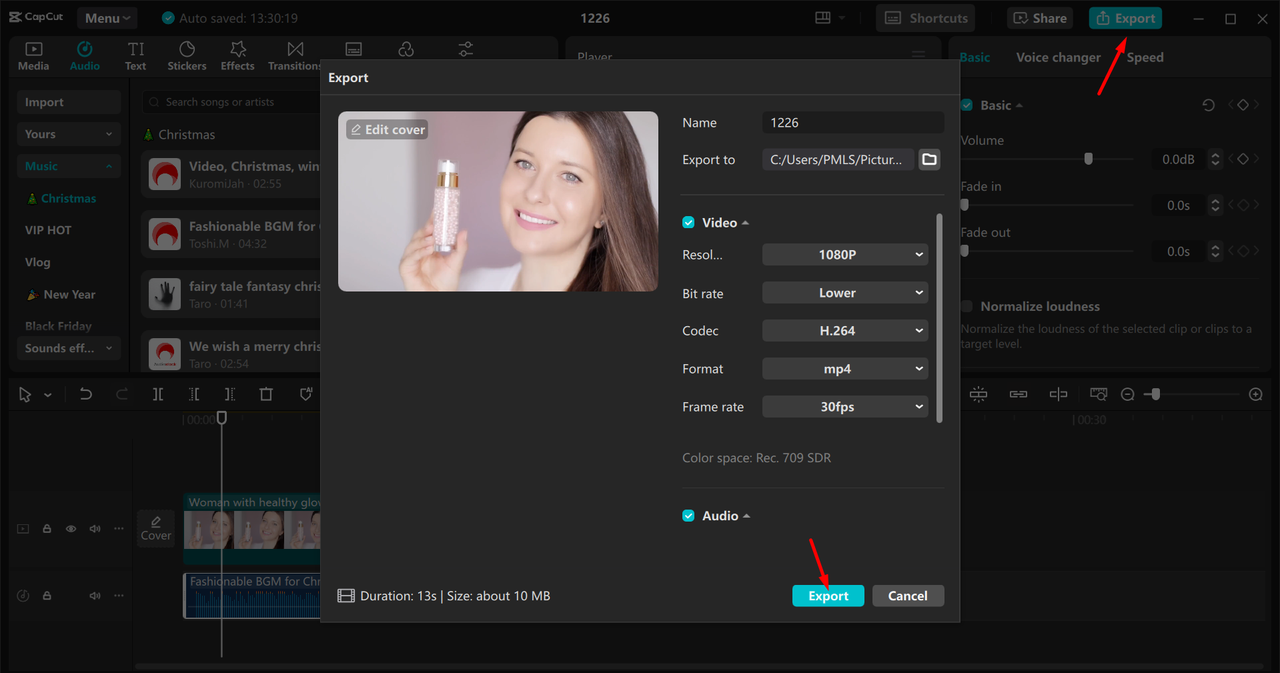
Task: Switch to the Speed tab
Action: [1145, 57]
